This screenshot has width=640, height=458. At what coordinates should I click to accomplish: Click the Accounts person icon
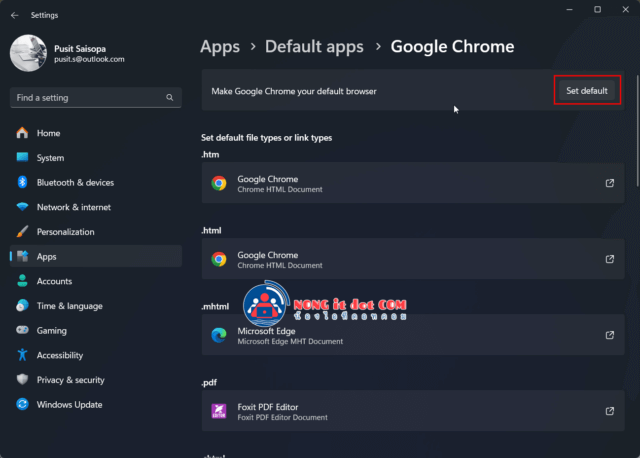22,281
